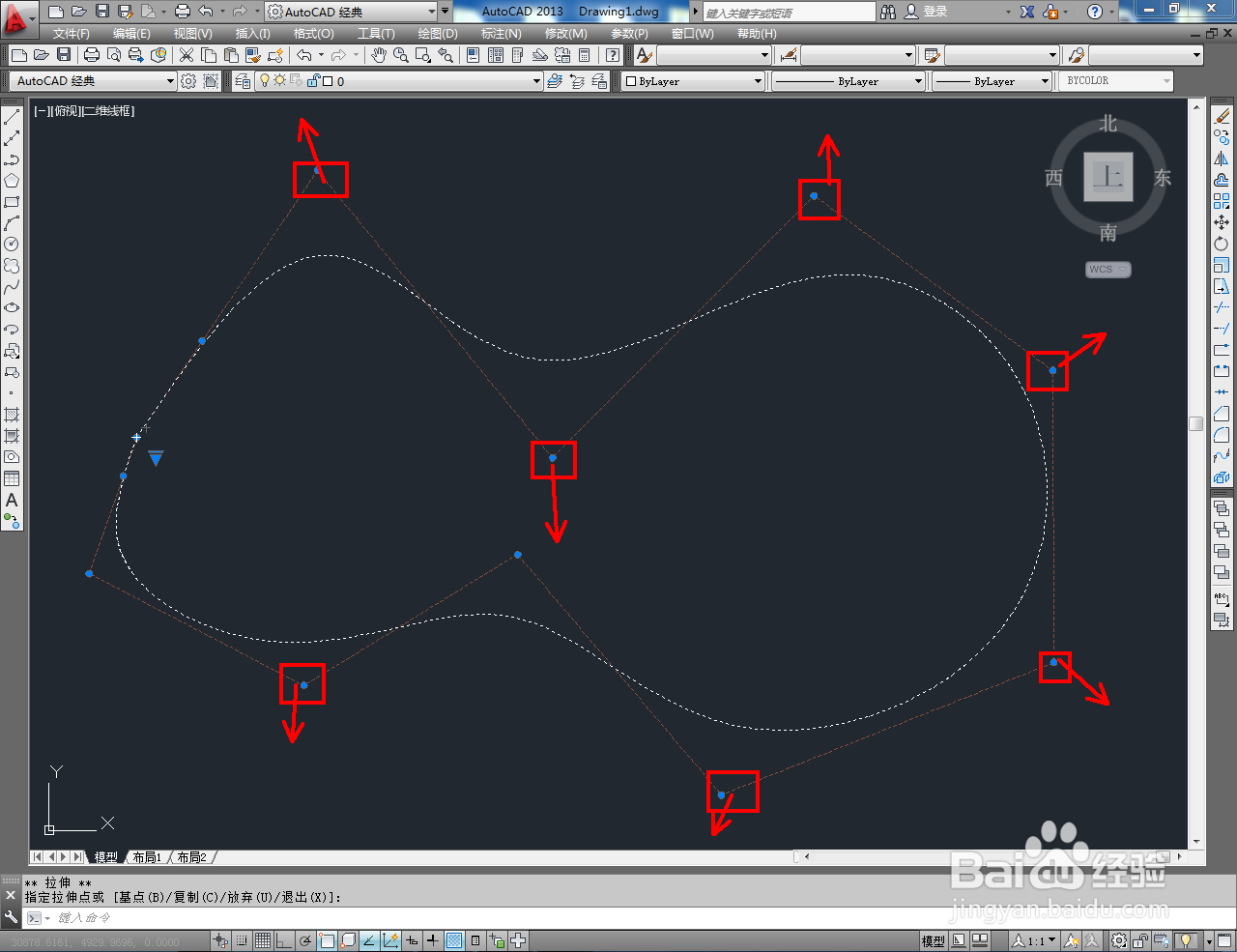This screenshot has height=952, width=1237.
Task: Open the Layer Properties Manager icon
Action: (243, 81)
